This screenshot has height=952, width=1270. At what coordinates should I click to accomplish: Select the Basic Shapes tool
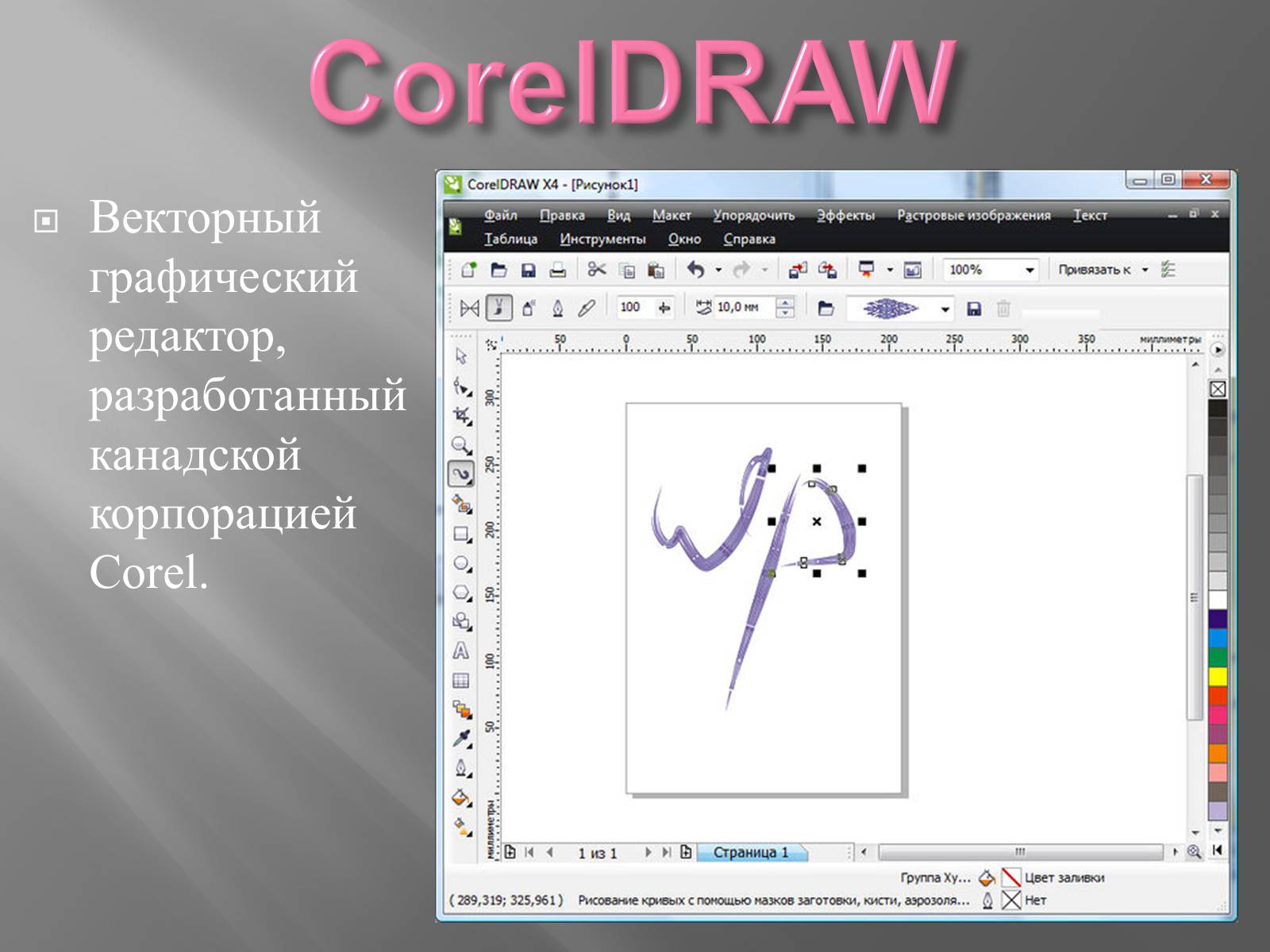point(461,622)
